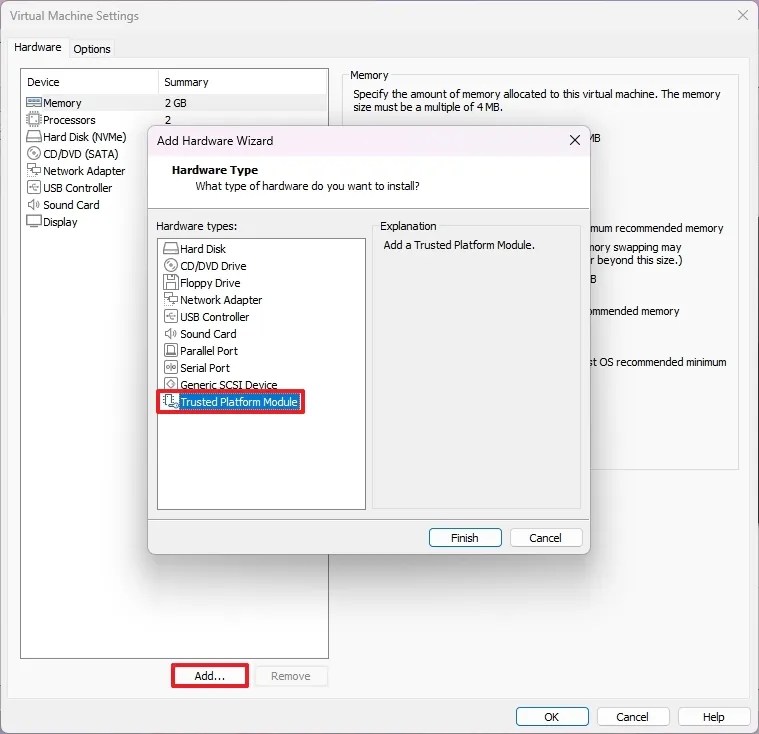Pick the Parallel Port icon
This screenshot has width=759, height=734.
(171, 350)
